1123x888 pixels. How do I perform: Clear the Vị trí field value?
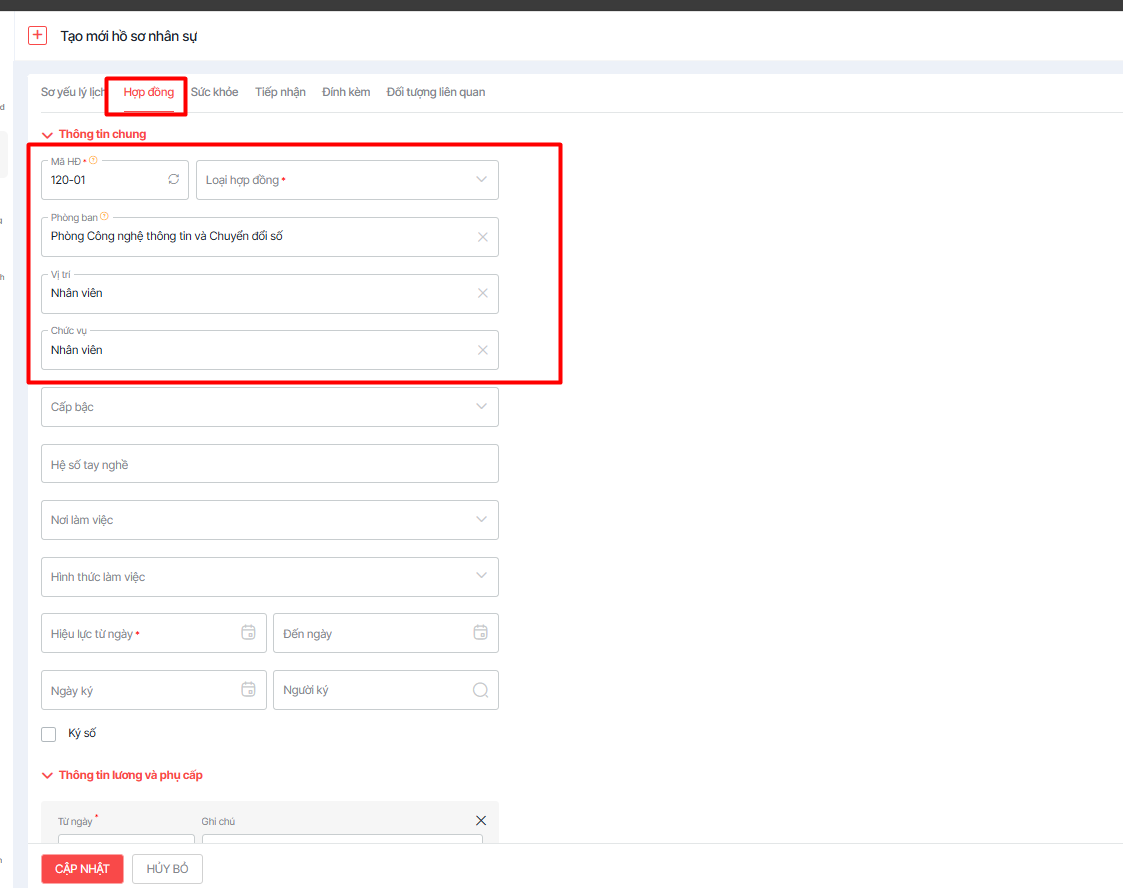483,294
